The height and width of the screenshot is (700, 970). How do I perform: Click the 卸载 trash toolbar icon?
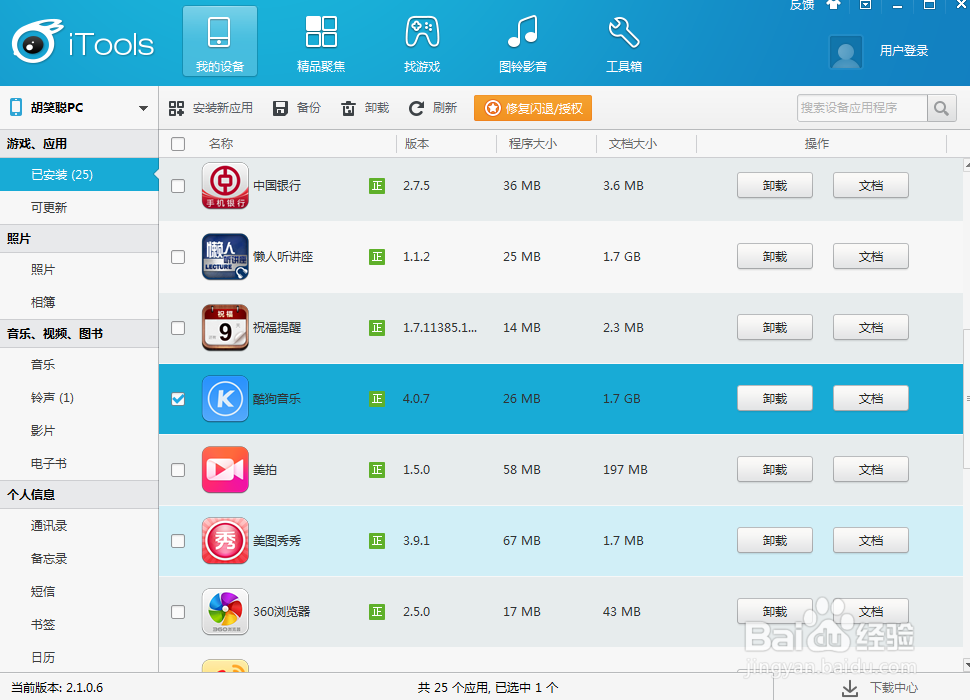click(x=348, y=108)
